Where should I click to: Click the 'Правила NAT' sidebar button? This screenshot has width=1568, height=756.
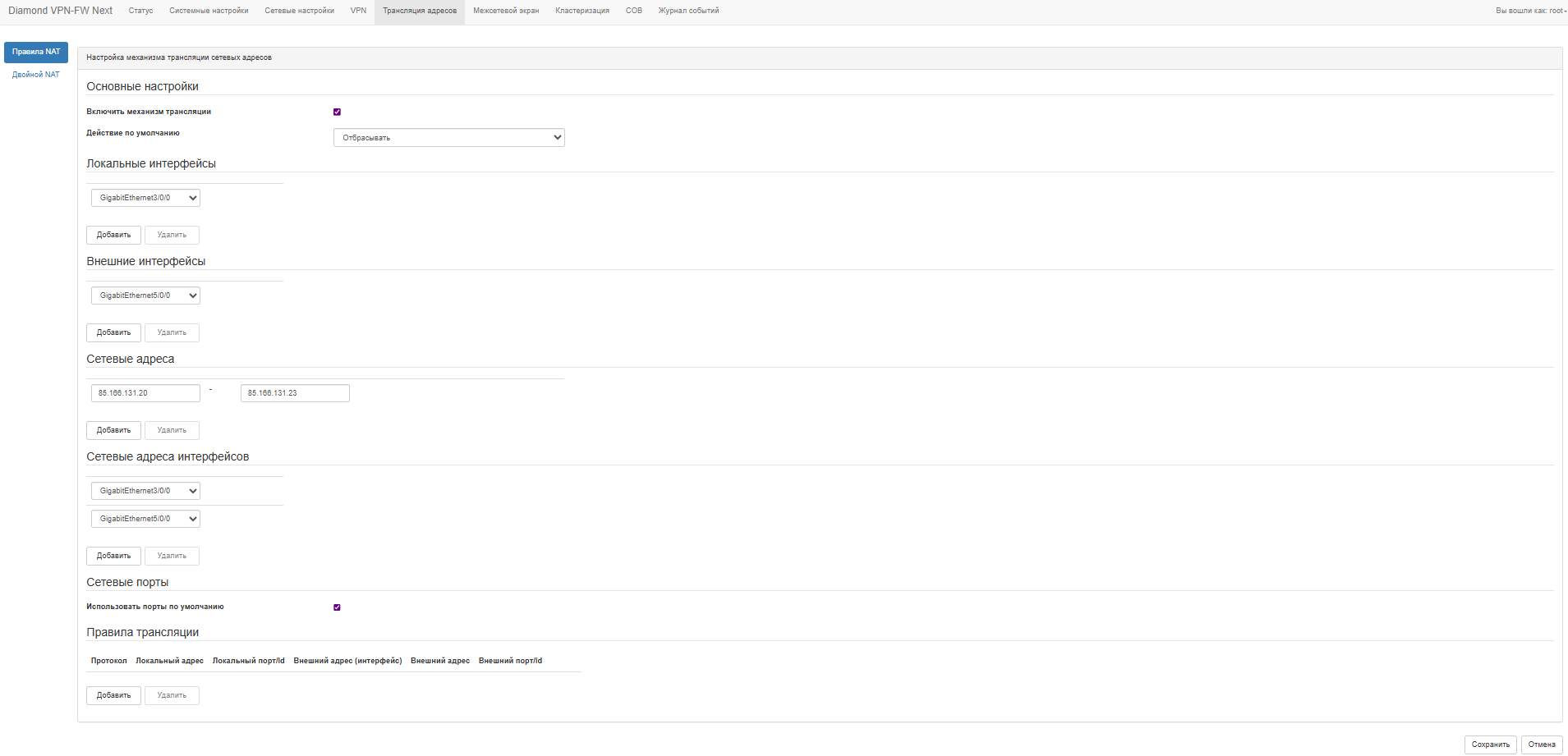pos(36,52)
